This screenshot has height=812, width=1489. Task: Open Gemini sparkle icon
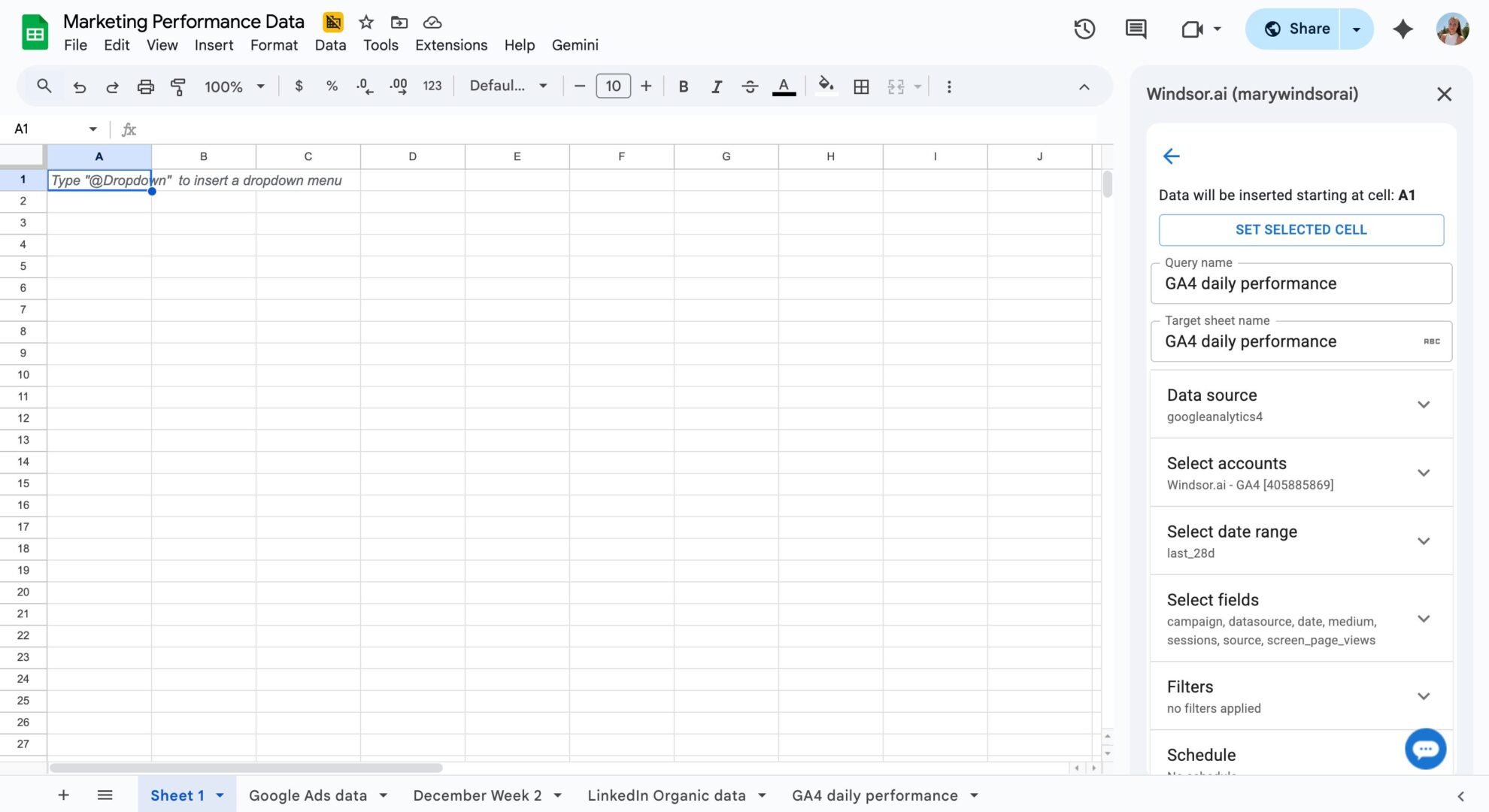click(x=1403, y=29)
